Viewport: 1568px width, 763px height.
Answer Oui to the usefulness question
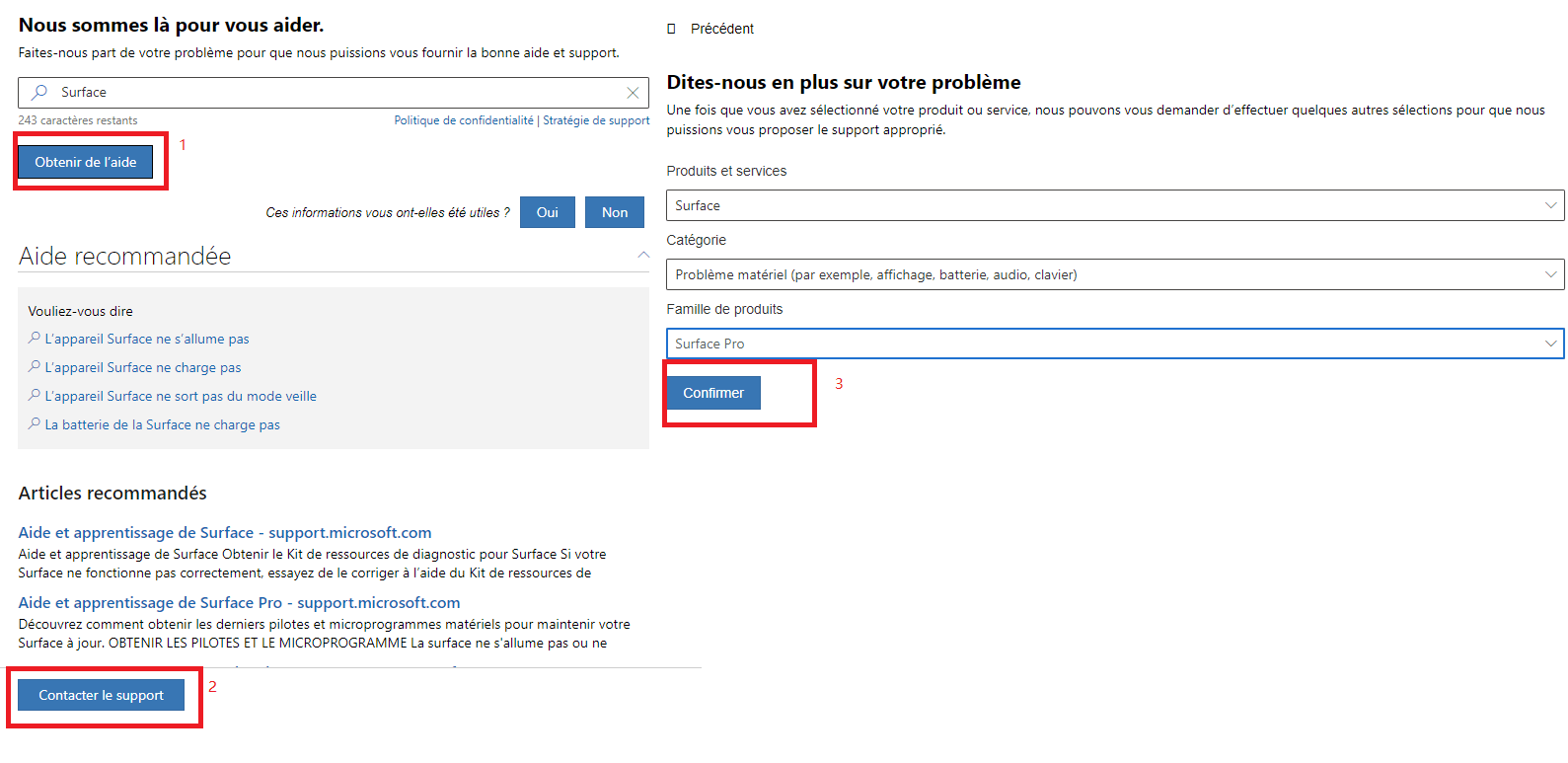click(x=548, y=212)
